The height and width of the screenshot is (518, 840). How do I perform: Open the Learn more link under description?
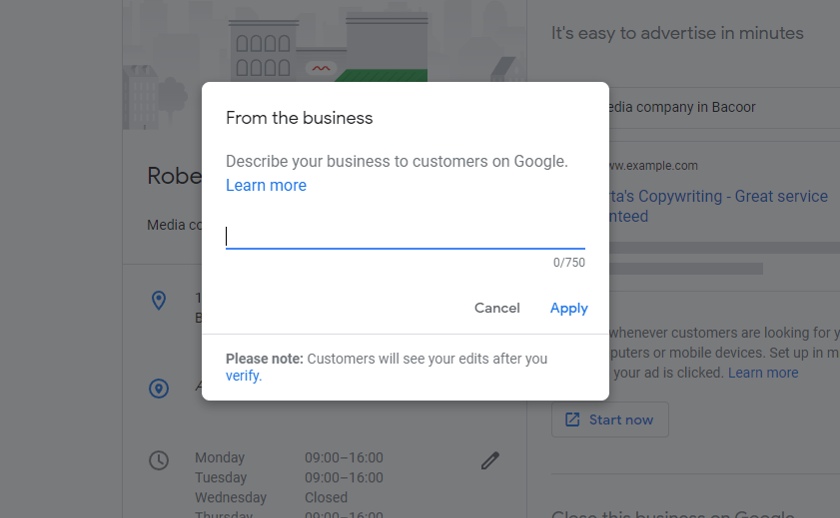(x=266, y=185)
